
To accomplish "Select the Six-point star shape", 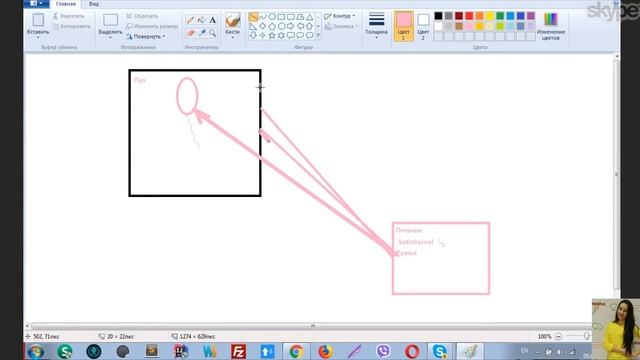I will tap(281, 36).
